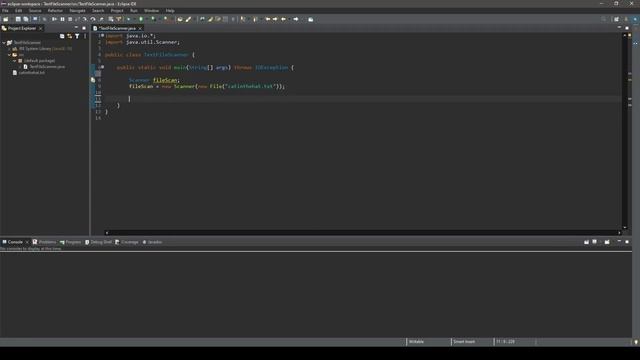
Task: Click the tip lightbulb icon in status bar
Action: click(636, 342)
